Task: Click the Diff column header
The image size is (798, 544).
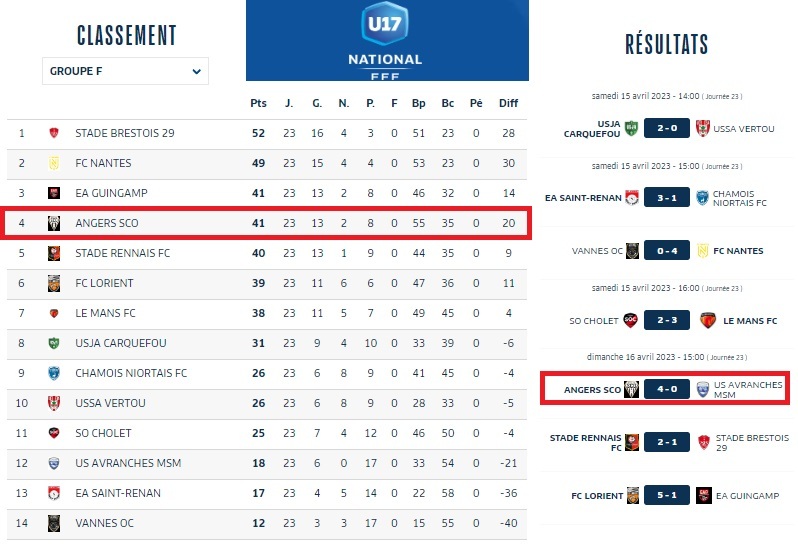Action: click(508, 103)
